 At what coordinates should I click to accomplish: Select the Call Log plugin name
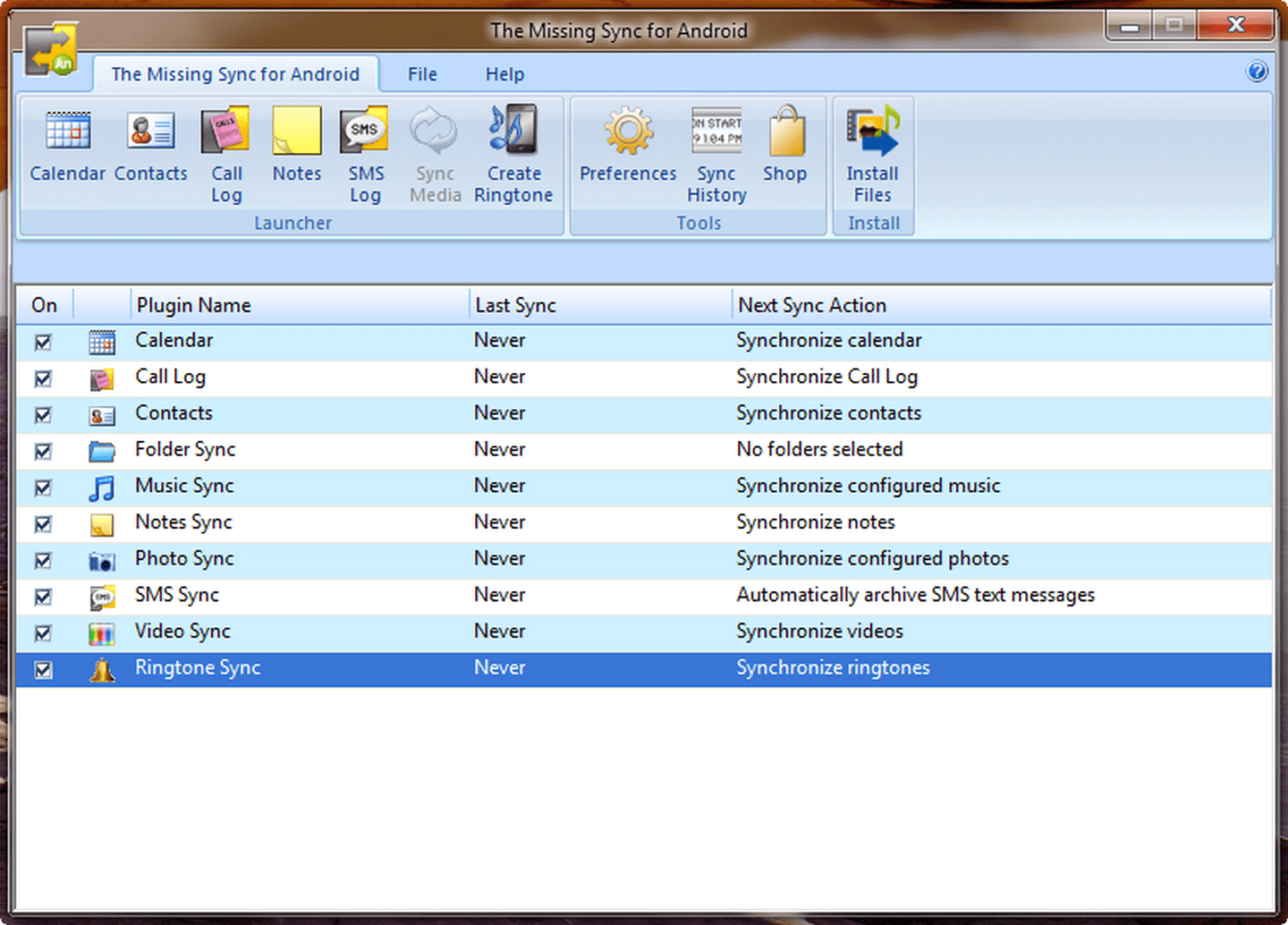(x=171, y=378)
